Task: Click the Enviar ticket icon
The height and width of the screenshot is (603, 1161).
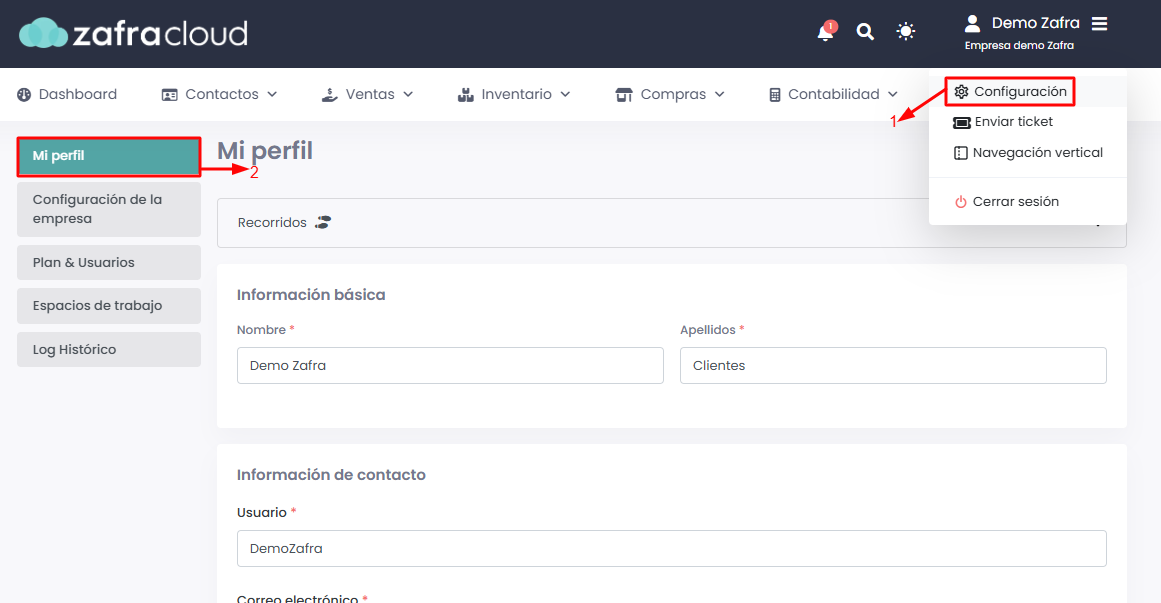Action: 961,122
